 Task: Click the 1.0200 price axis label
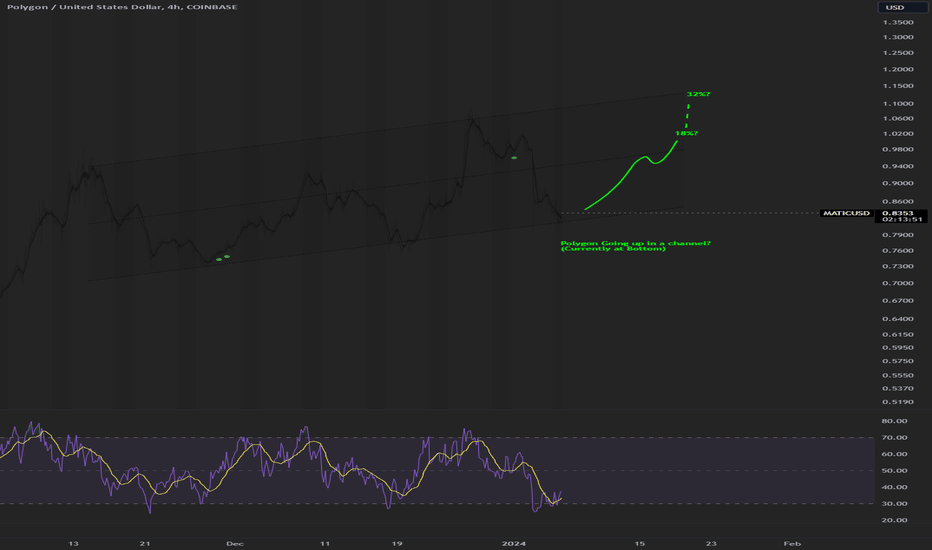pyautogui.click(x=898, y=134)
